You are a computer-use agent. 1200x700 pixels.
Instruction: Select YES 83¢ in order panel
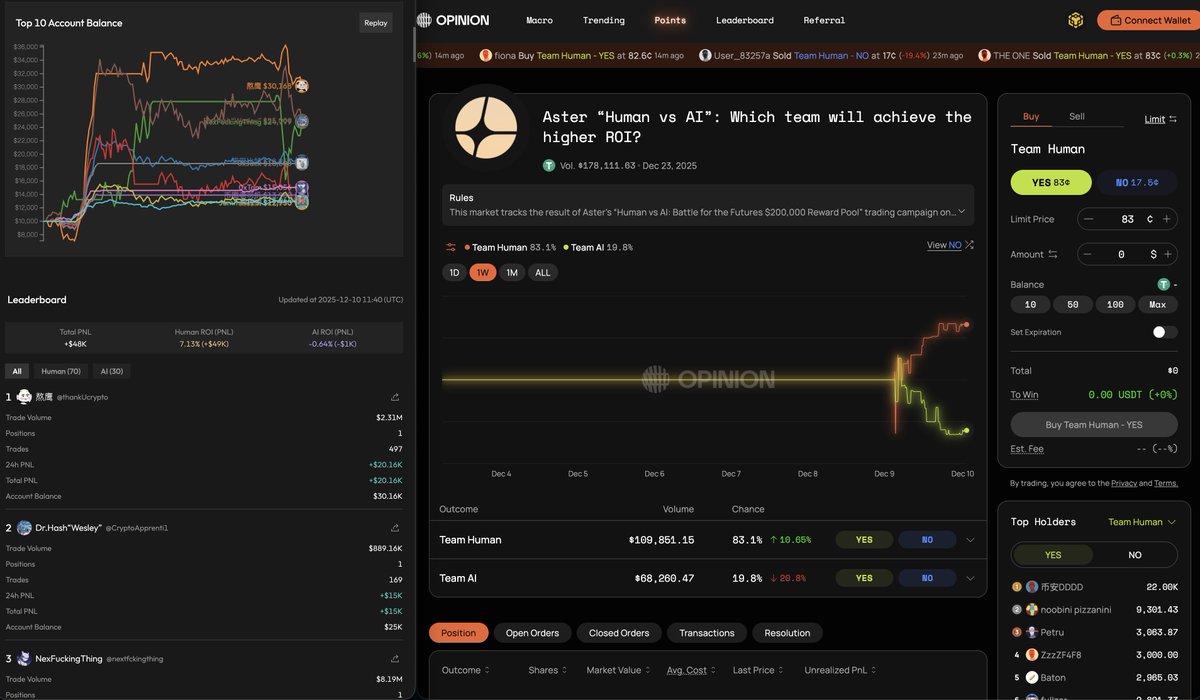[1051, 182]
